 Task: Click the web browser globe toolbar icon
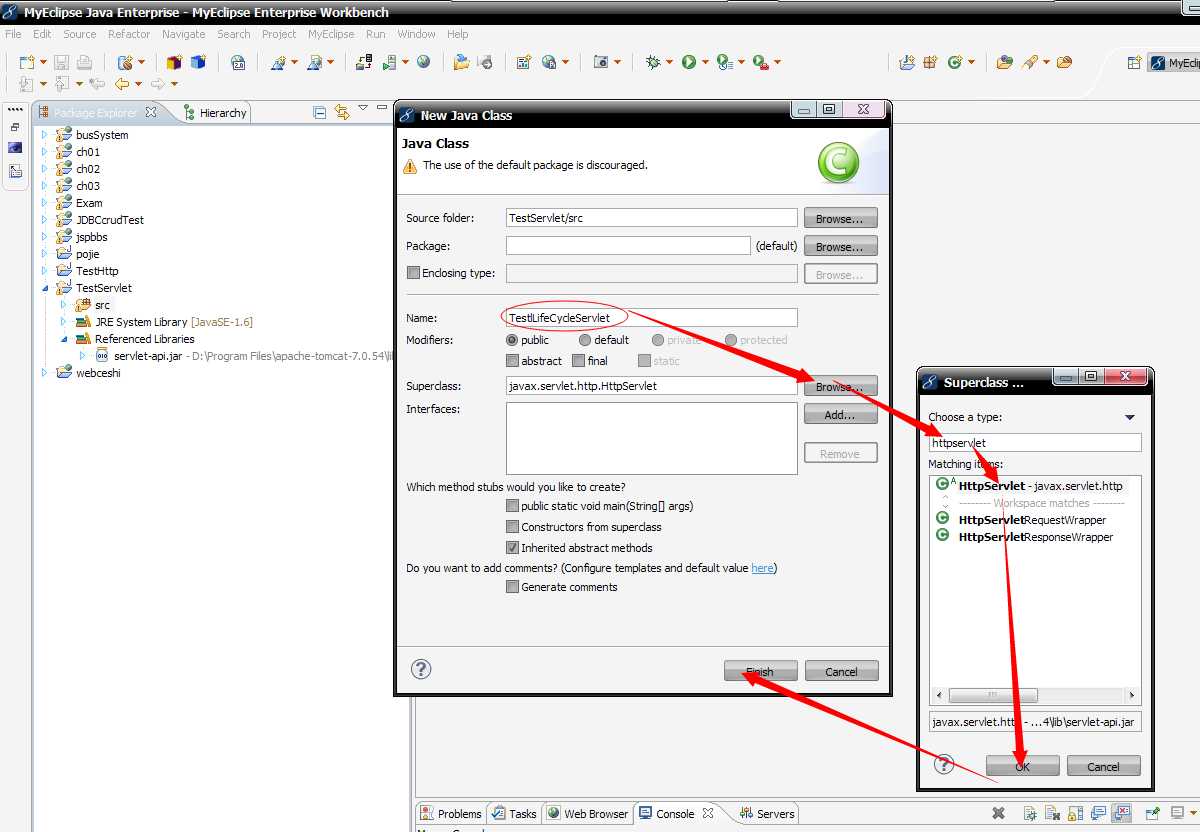tap(424, 62)
